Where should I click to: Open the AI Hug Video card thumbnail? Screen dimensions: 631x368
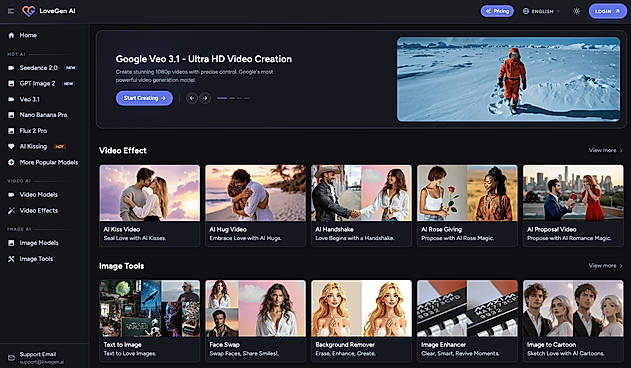256,193
